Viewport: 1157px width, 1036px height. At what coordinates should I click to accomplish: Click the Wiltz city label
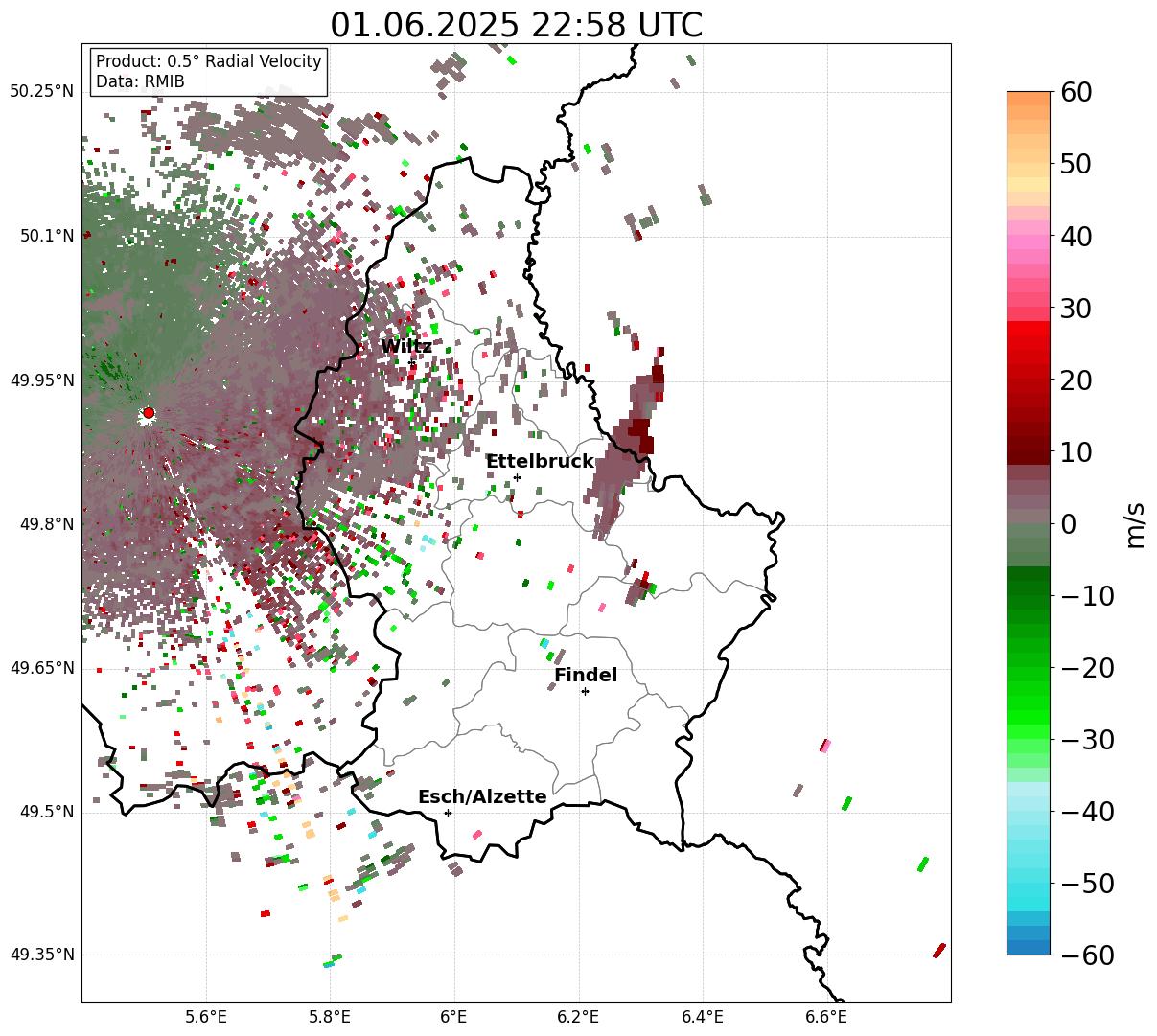coord(406,346)
